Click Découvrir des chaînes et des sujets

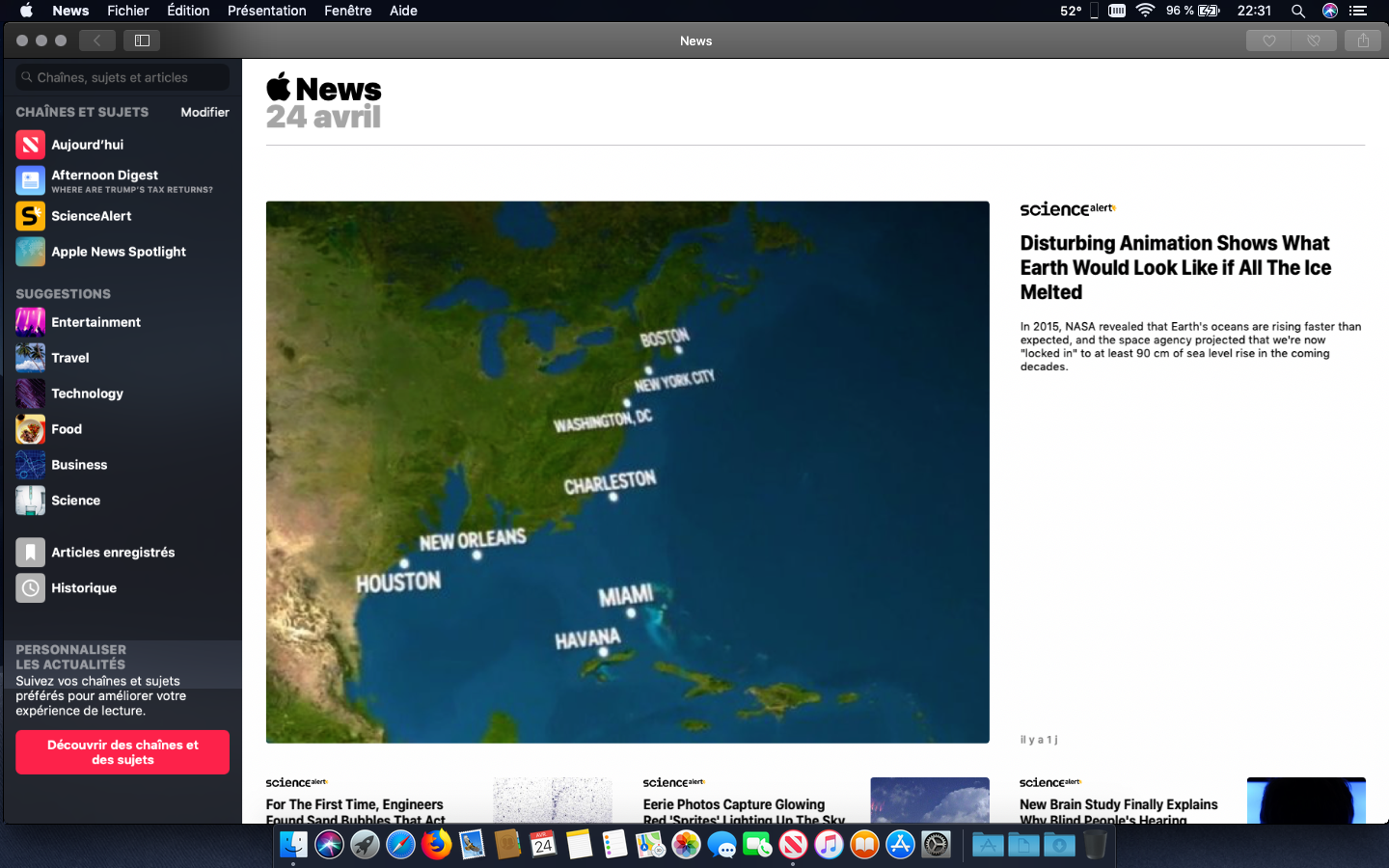click(123, 752)
